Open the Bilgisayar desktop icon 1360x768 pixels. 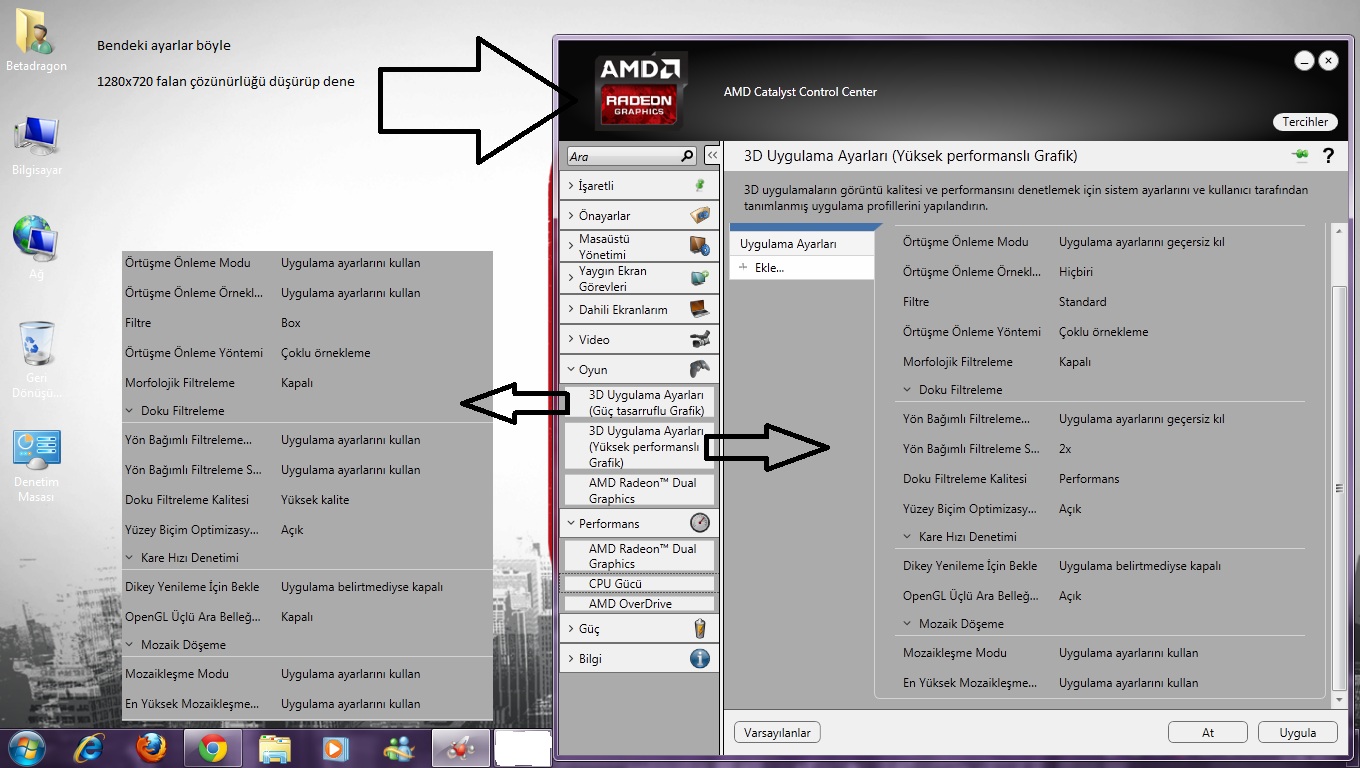click(x=36, y=147)
